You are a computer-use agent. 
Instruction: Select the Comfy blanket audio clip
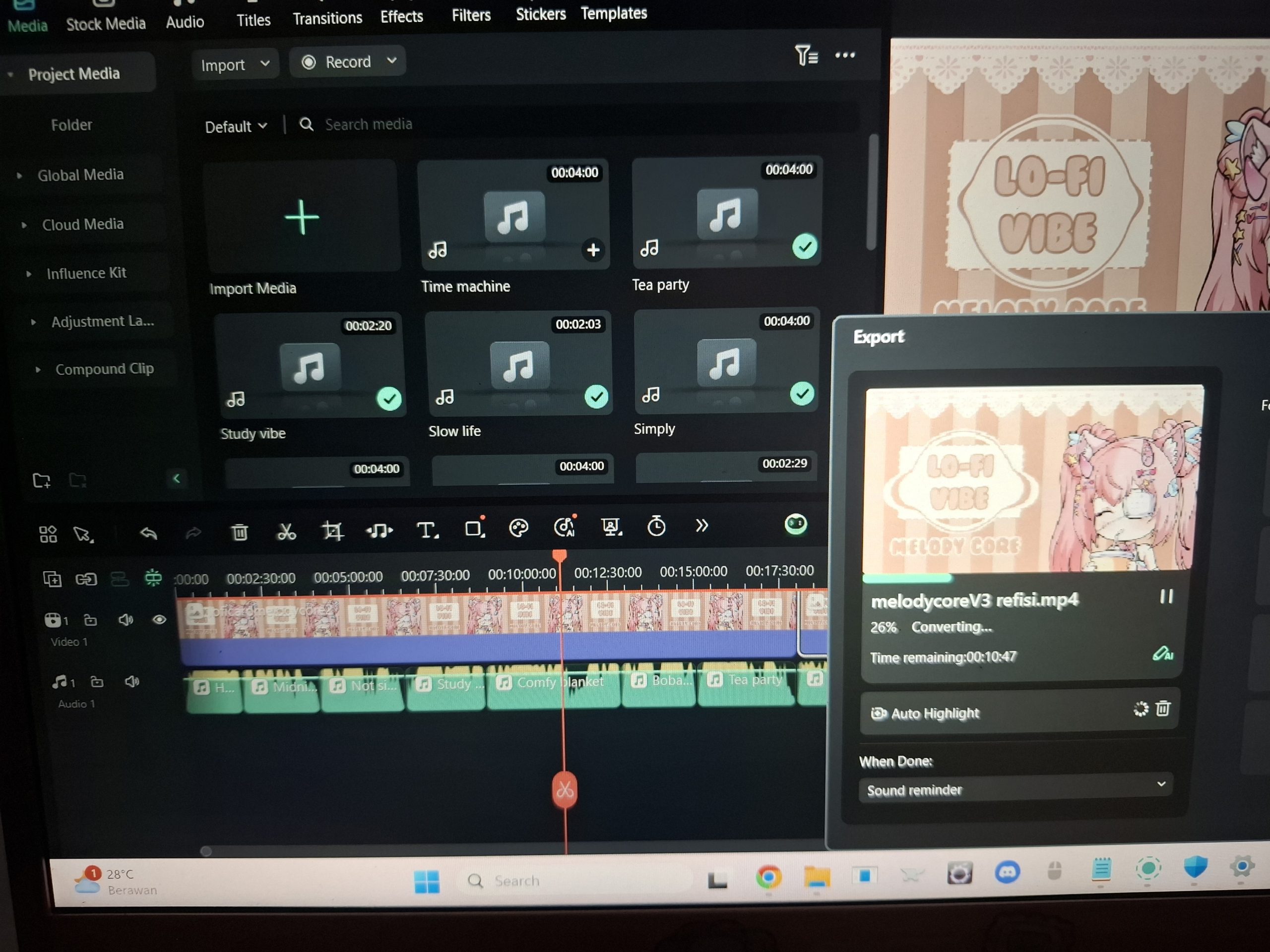554,686
